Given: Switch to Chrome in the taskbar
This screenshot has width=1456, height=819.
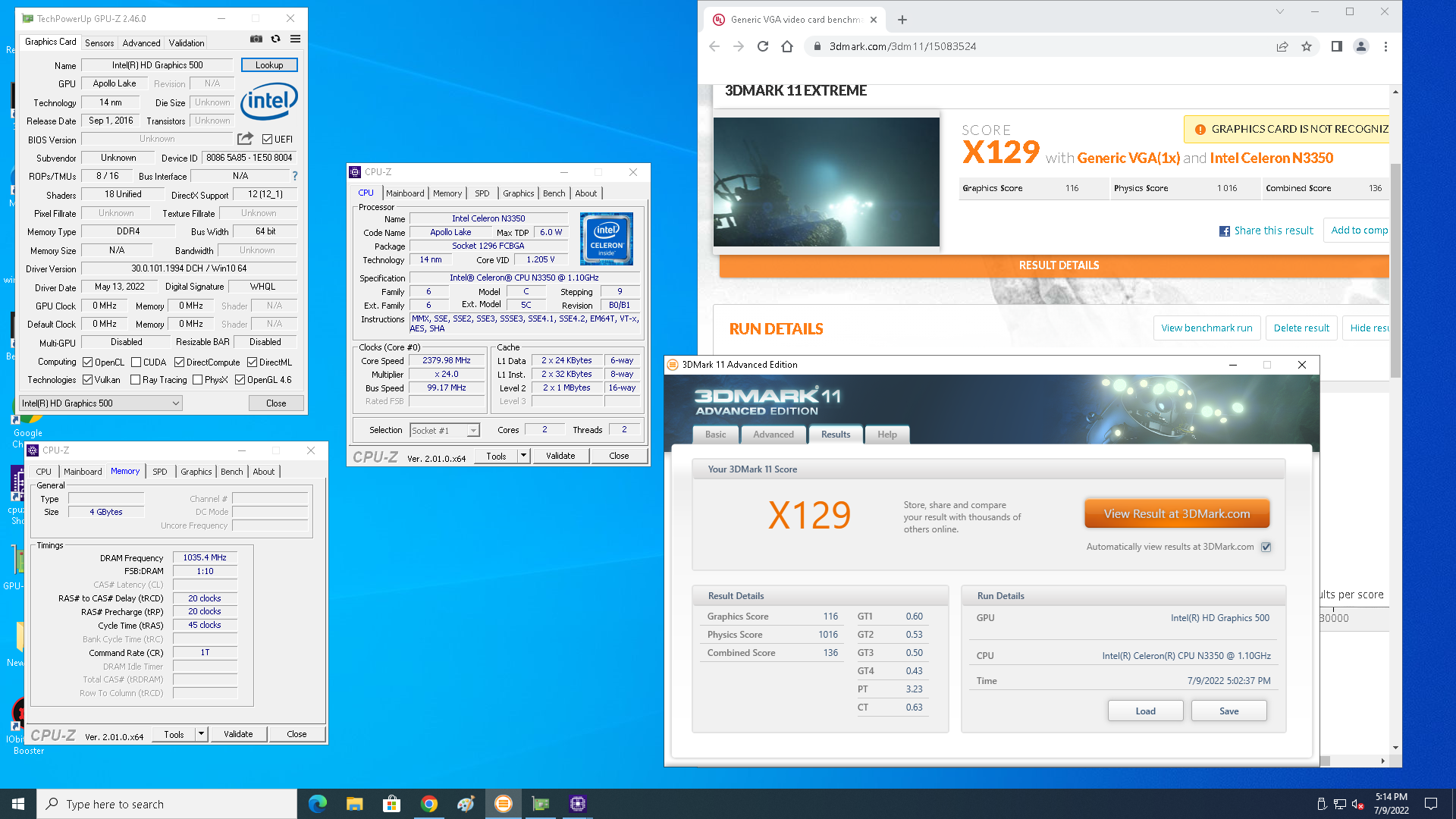Looking at the screenshot, I should 429,804.
